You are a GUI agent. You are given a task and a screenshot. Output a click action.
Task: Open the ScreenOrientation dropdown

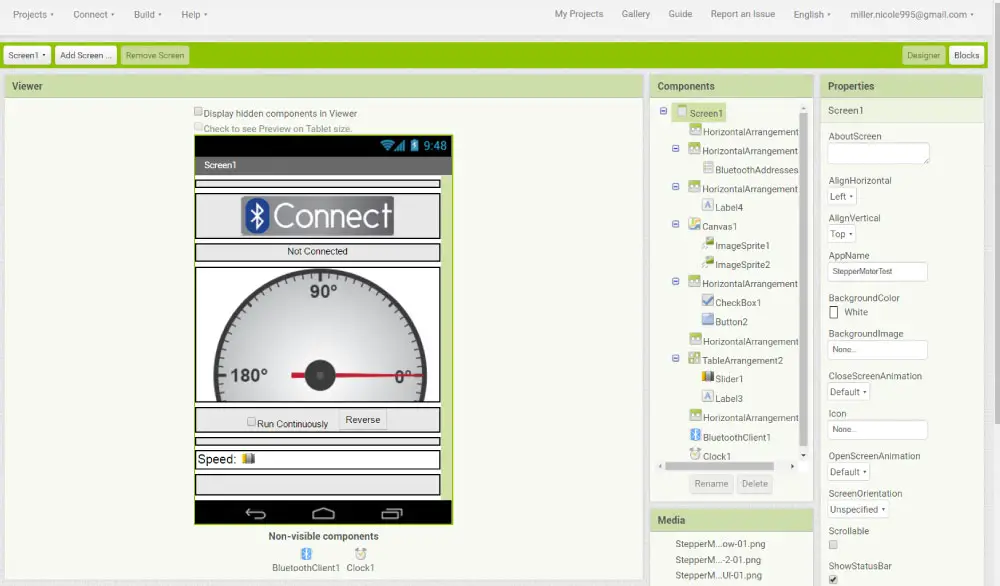[x=857, y=509]
